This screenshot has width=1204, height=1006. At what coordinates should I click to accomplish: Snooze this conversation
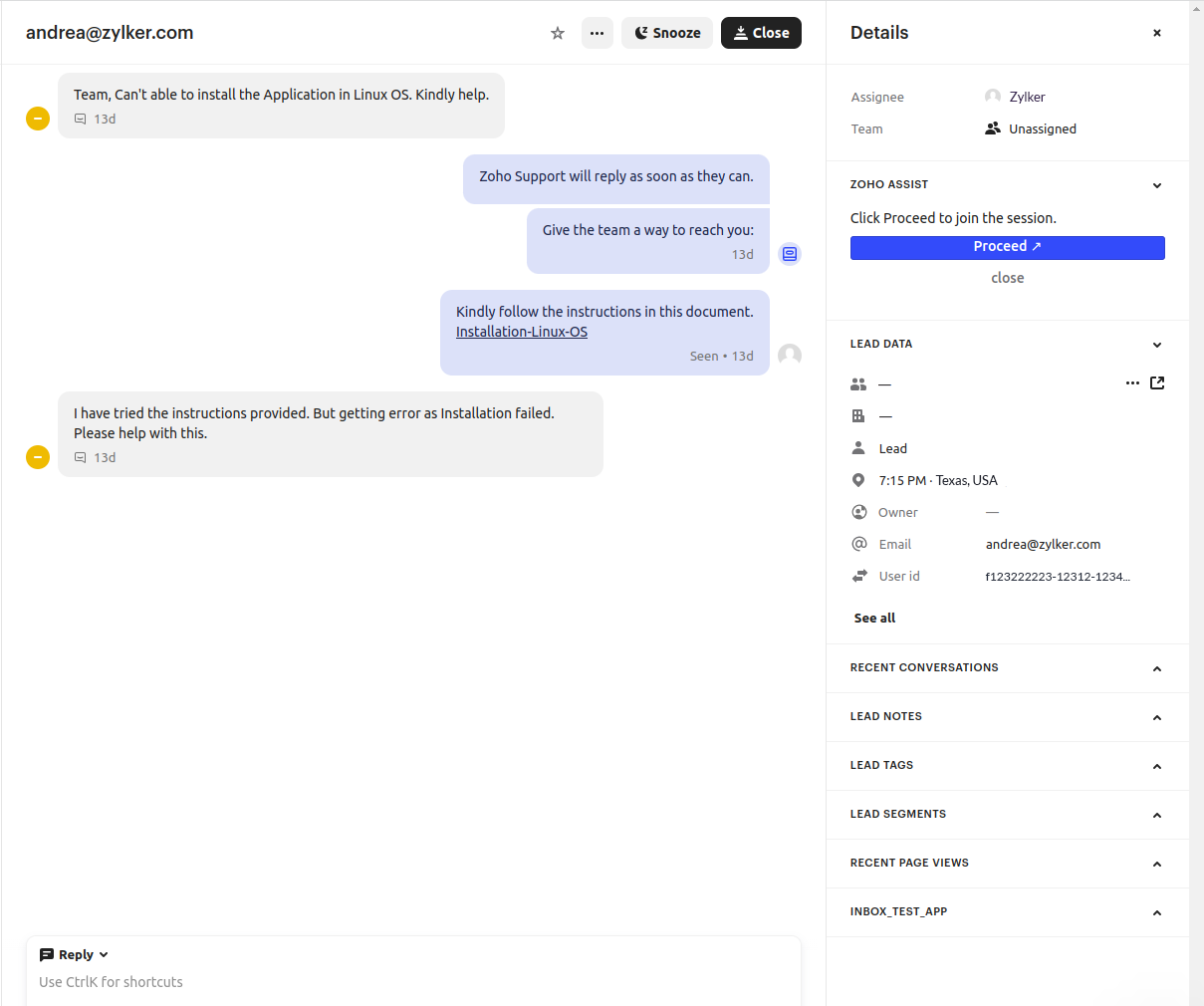click(x=667, y=33)
